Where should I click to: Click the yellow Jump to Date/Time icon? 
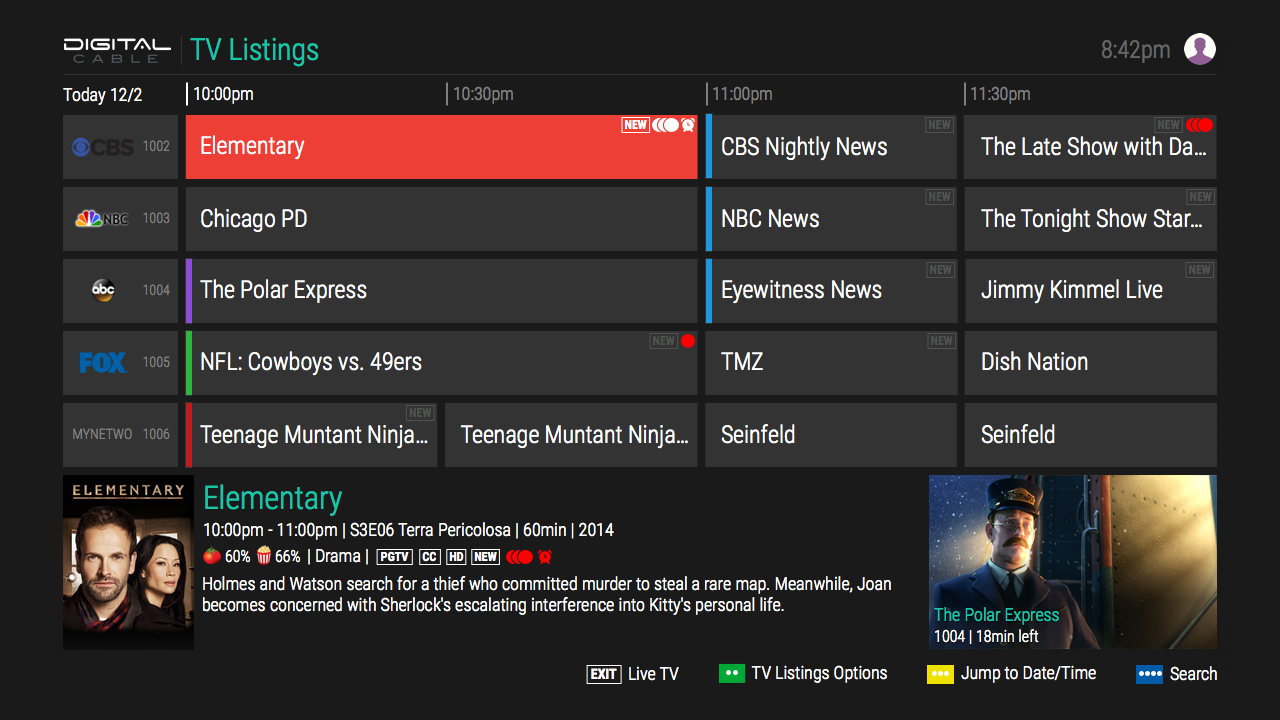pyautogui.click(x=940, y=674)
